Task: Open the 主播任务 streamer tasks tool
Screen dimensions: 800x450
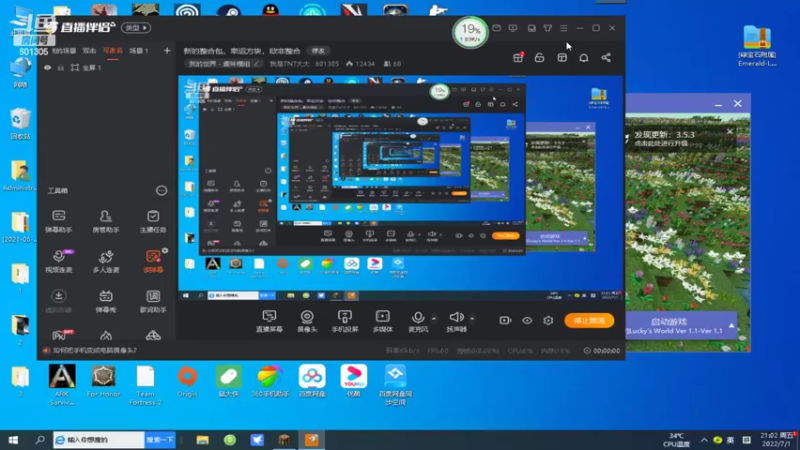Action: [x=153, y=221]
